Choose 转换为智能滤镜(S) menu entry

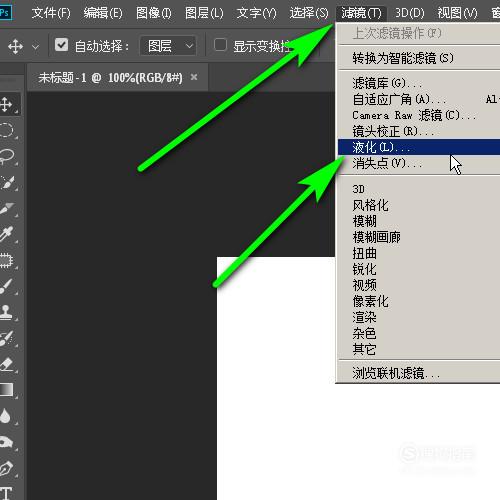[x=418, y=58]
